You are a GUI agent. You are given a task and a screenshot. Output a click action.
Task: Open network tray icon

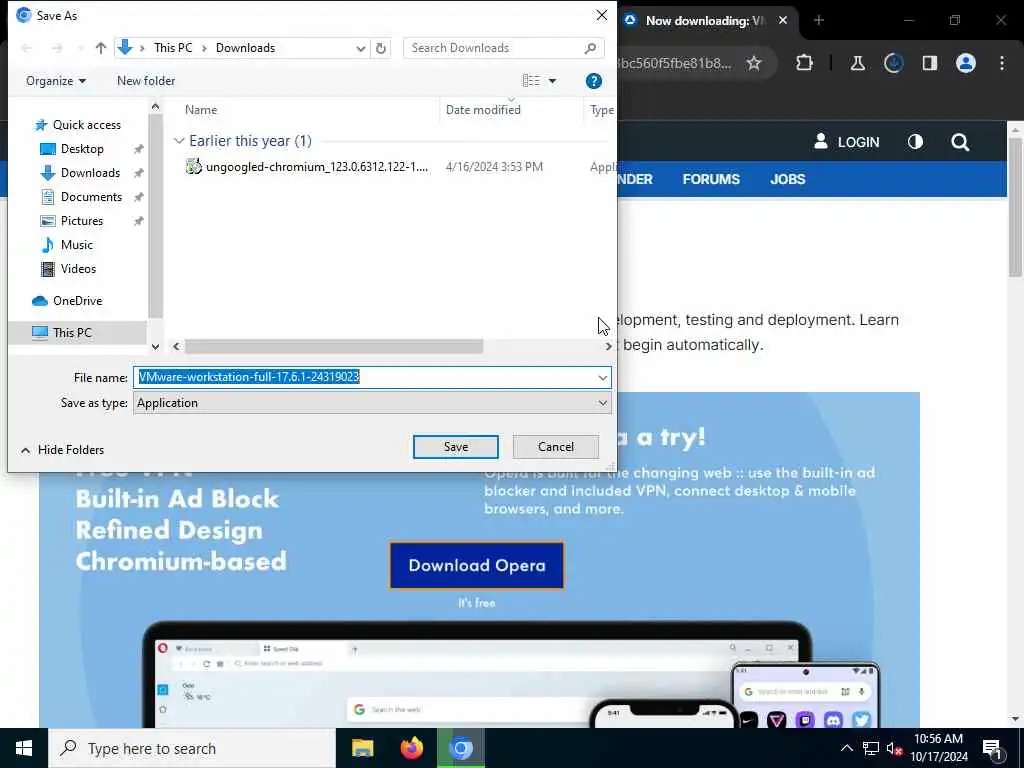point(871,748)
